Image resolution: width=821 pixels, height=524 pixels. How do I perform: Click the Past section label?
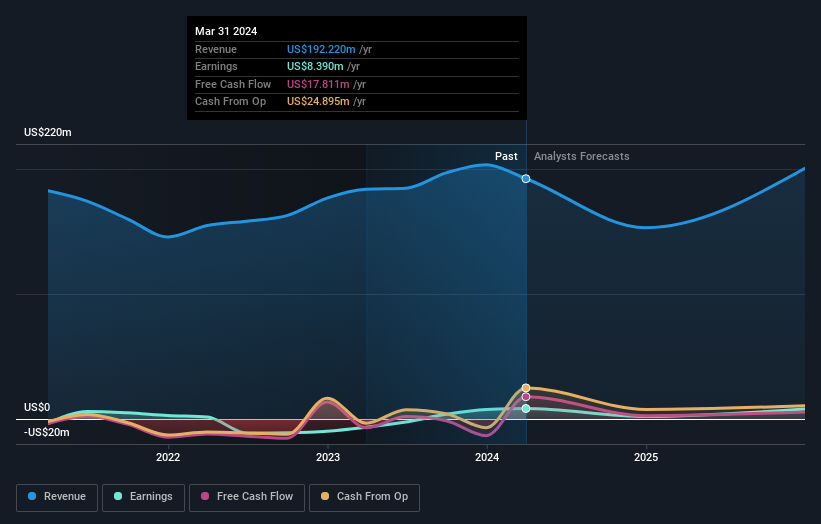coord(506,156)
